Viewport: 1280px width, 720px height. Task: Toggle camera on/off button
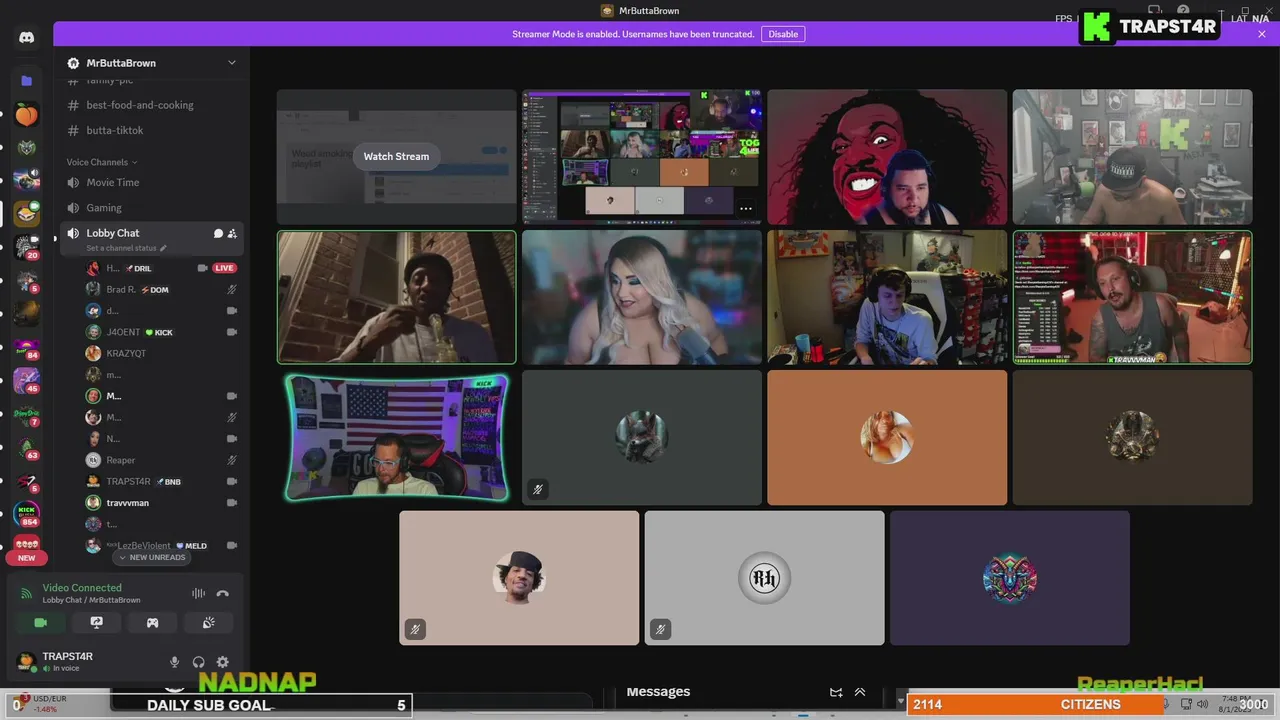[x=41, y=622]
